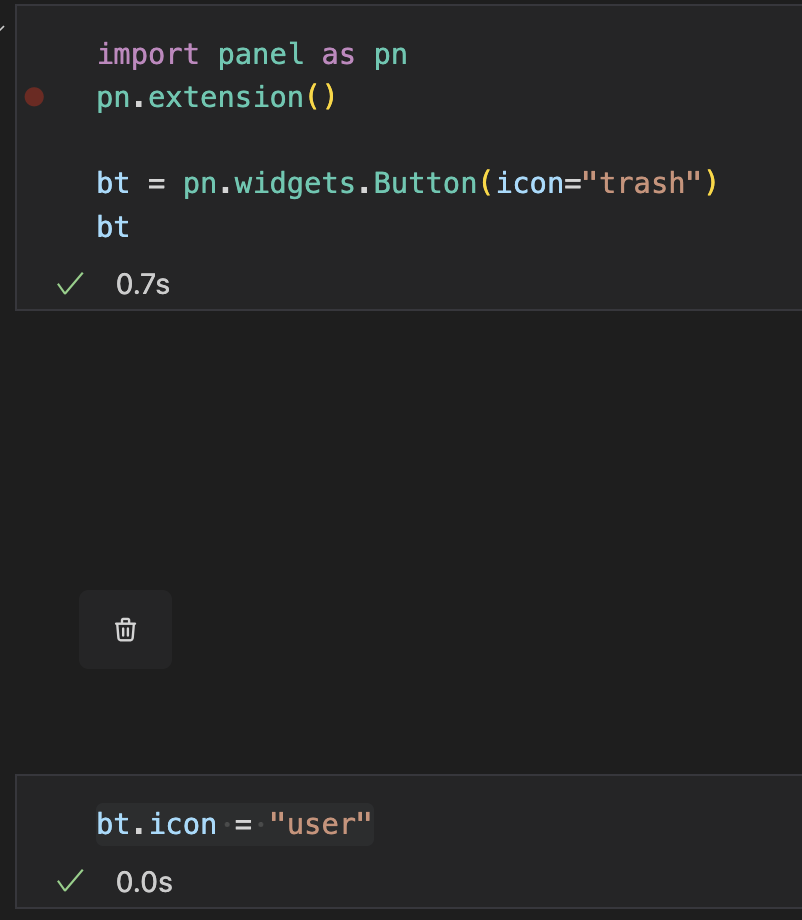Click the 0.7s execution time label
Viewport: 802px width, 920px height.
(142, 283)
